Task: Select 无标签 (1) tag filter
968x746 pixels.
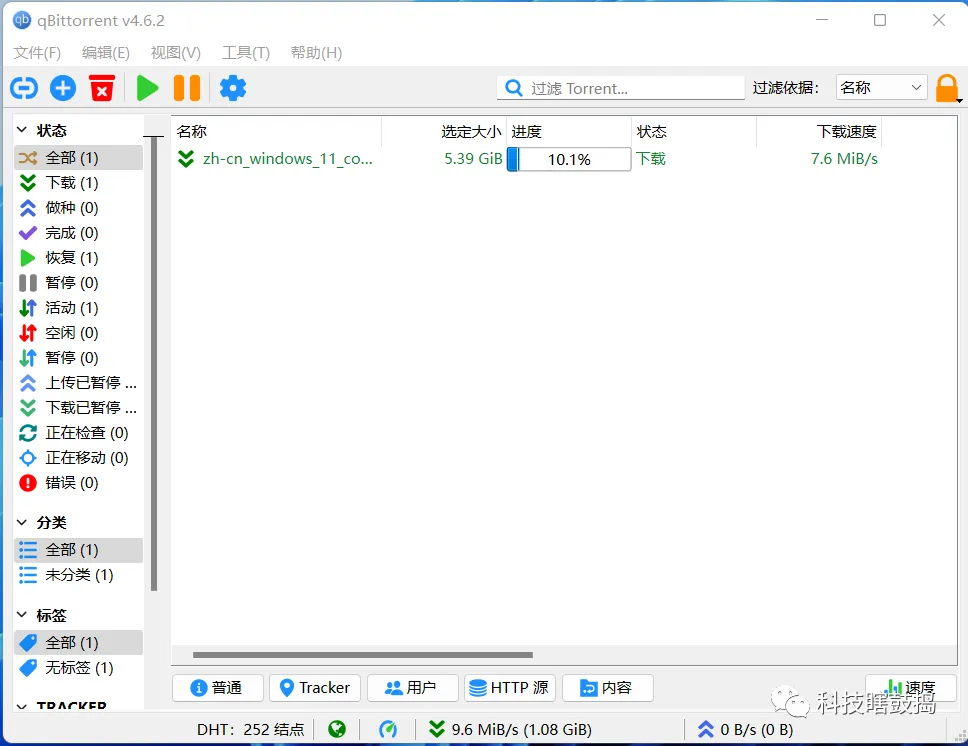Action: (x=78, y=668)
